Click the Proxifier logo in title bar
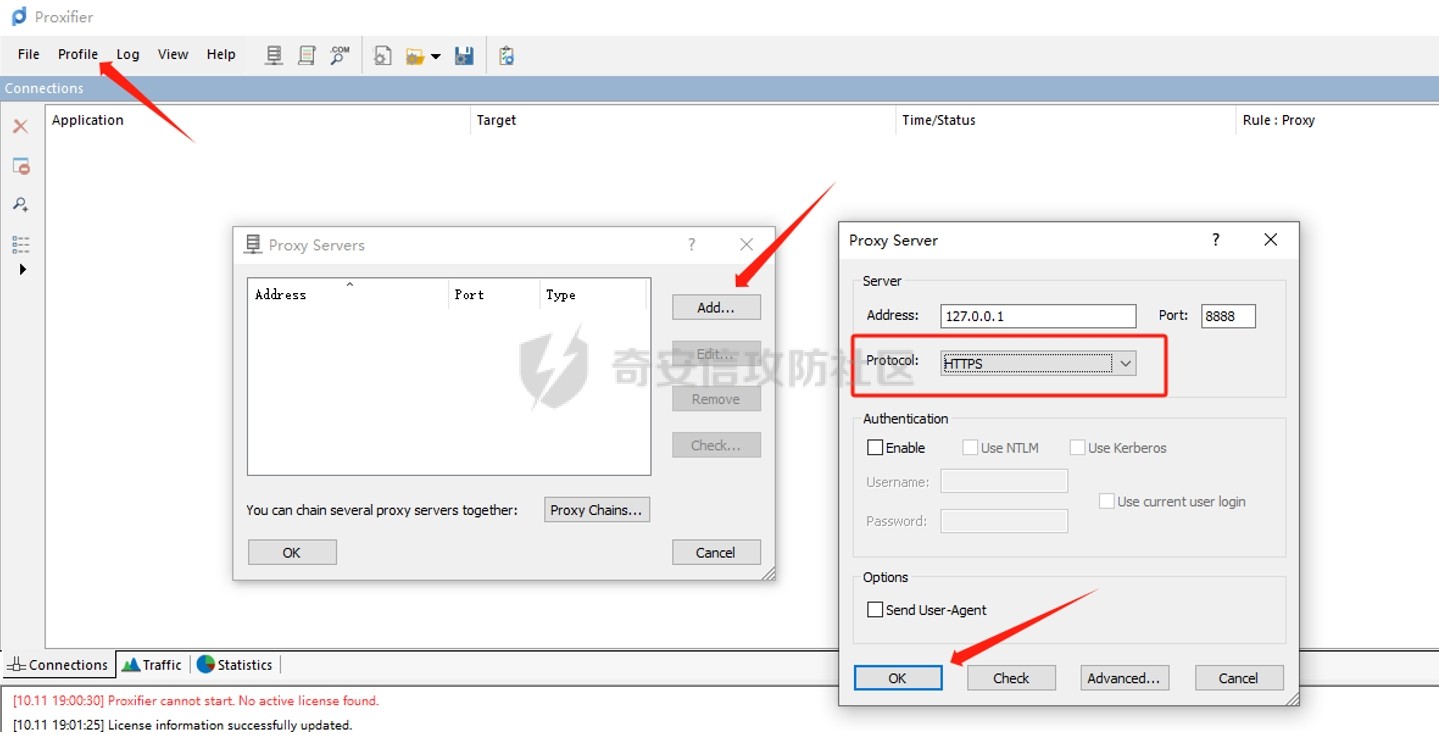The height and width of the screenshot is (735, 1439). click(19, 16)
